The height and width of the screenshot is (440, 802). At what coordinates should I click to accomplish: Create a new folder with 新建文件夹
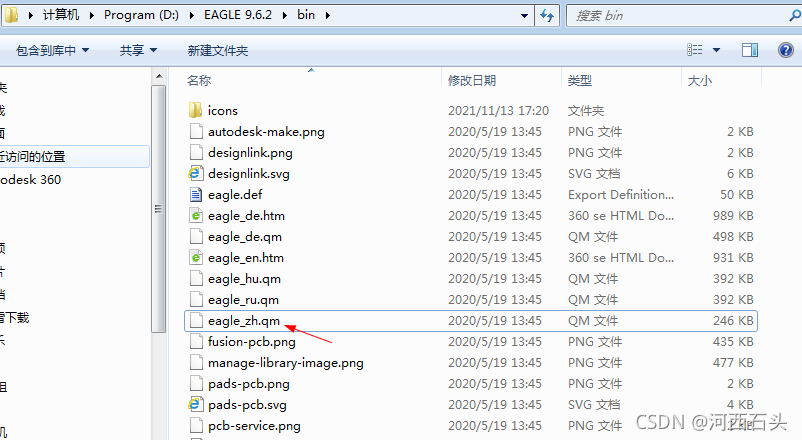(x=218, y=50)
